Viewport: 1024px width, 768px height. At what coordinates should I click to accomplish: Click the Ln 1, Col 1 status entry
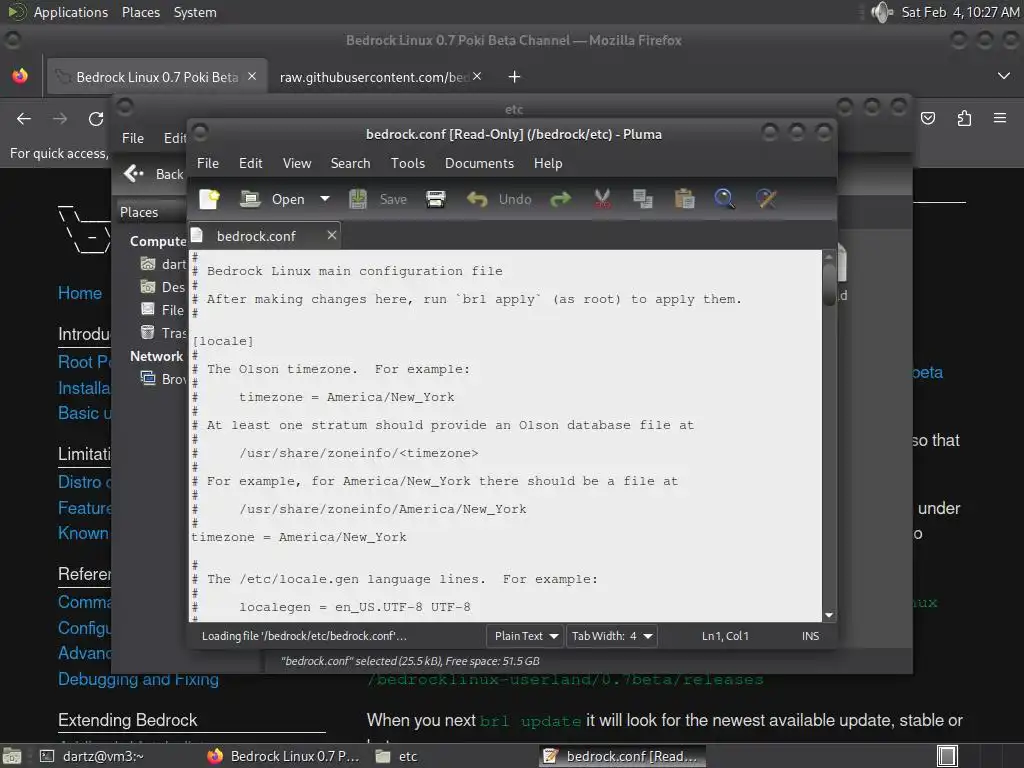pyautogui.click(x=725, y=635)
